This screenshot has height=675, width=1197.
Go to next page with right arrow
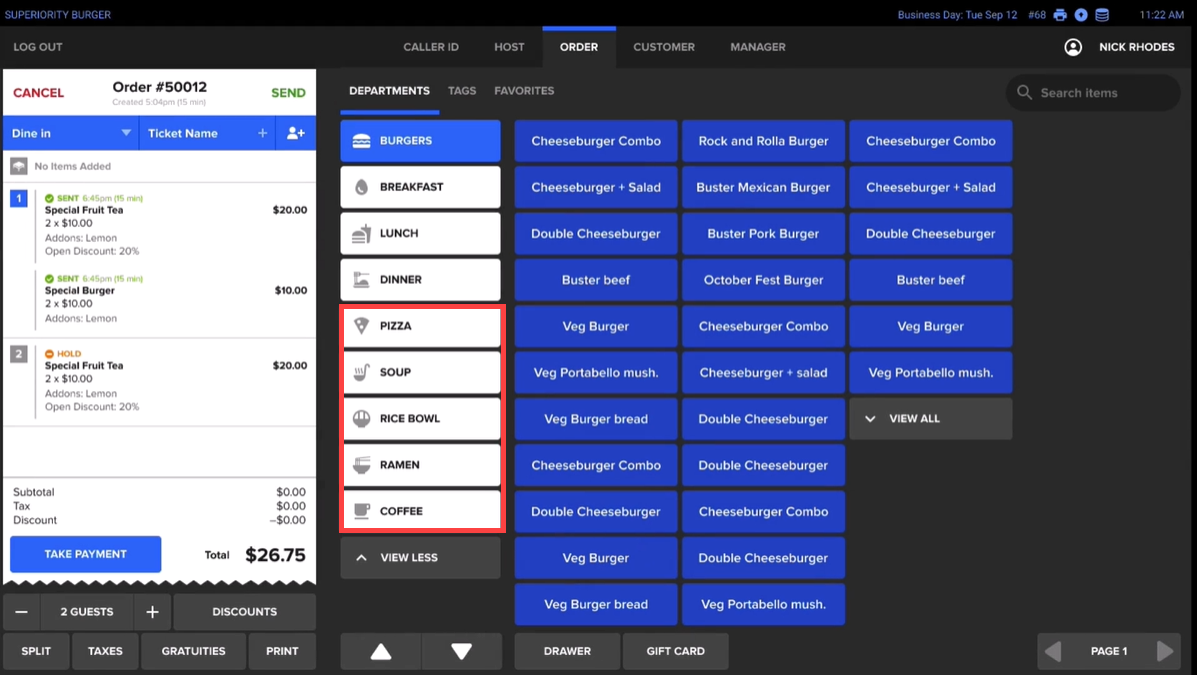[x=1165, y=651]
